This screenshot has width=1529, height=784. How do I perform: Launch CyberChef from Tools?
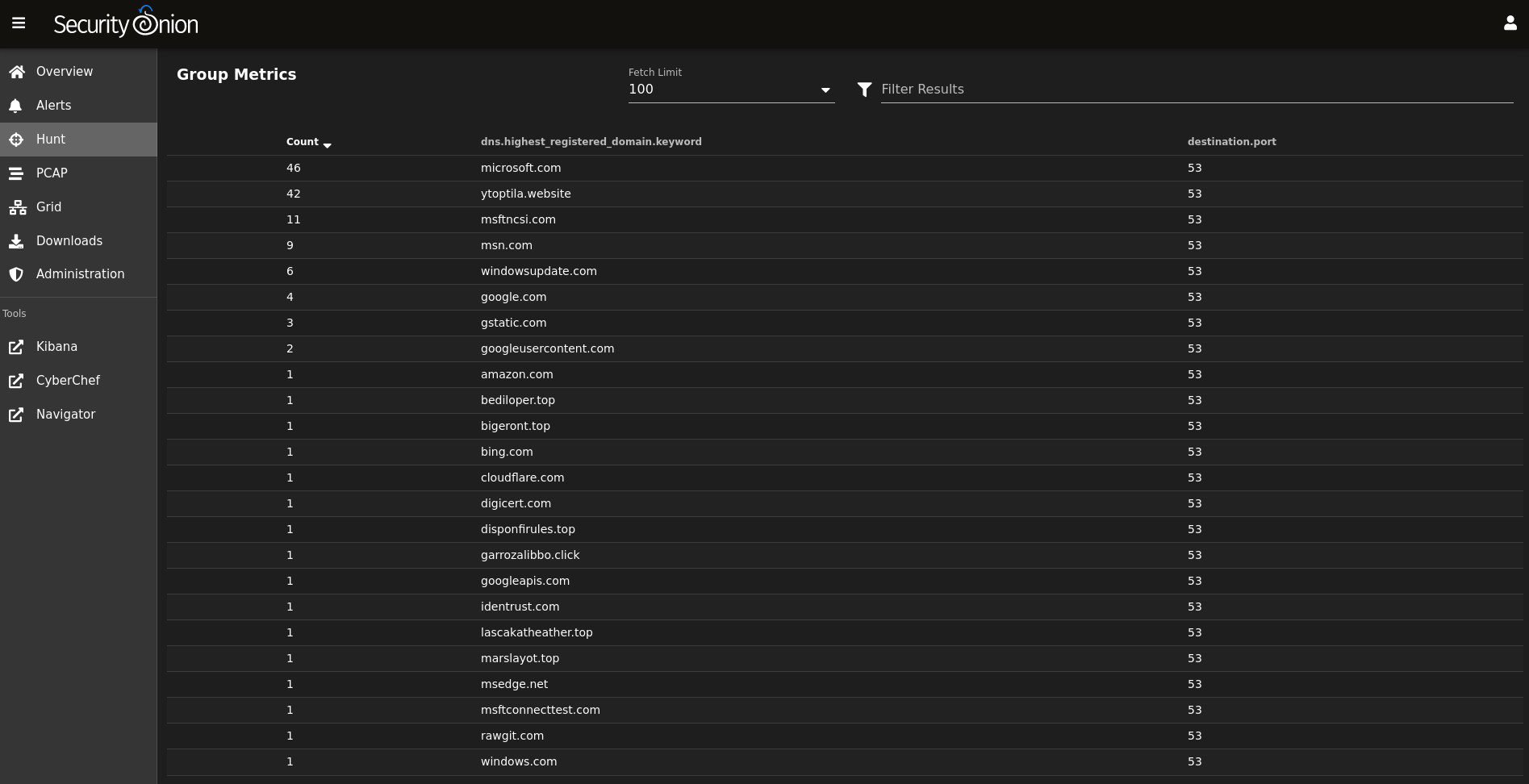[x=78, y=381]
